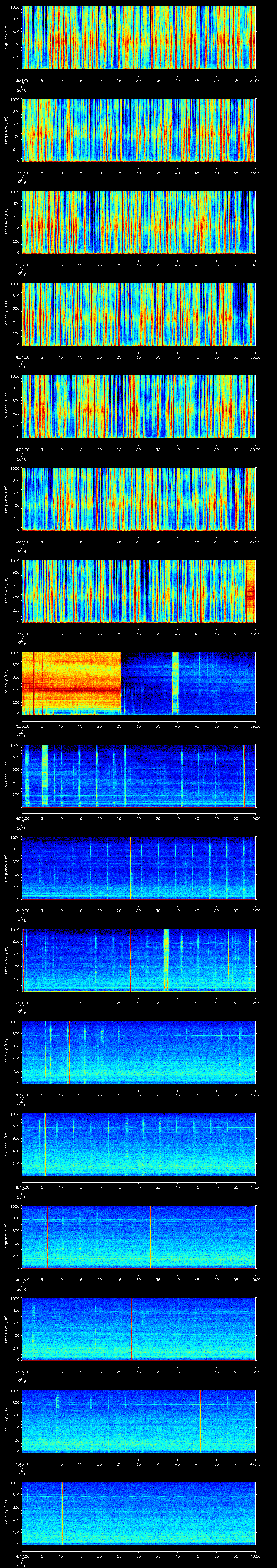Click the "30" second tick under the 6:38:00 panel
Image resolution: width=277 pixels, height=1568 pixels.
click(x=139, y=726)
